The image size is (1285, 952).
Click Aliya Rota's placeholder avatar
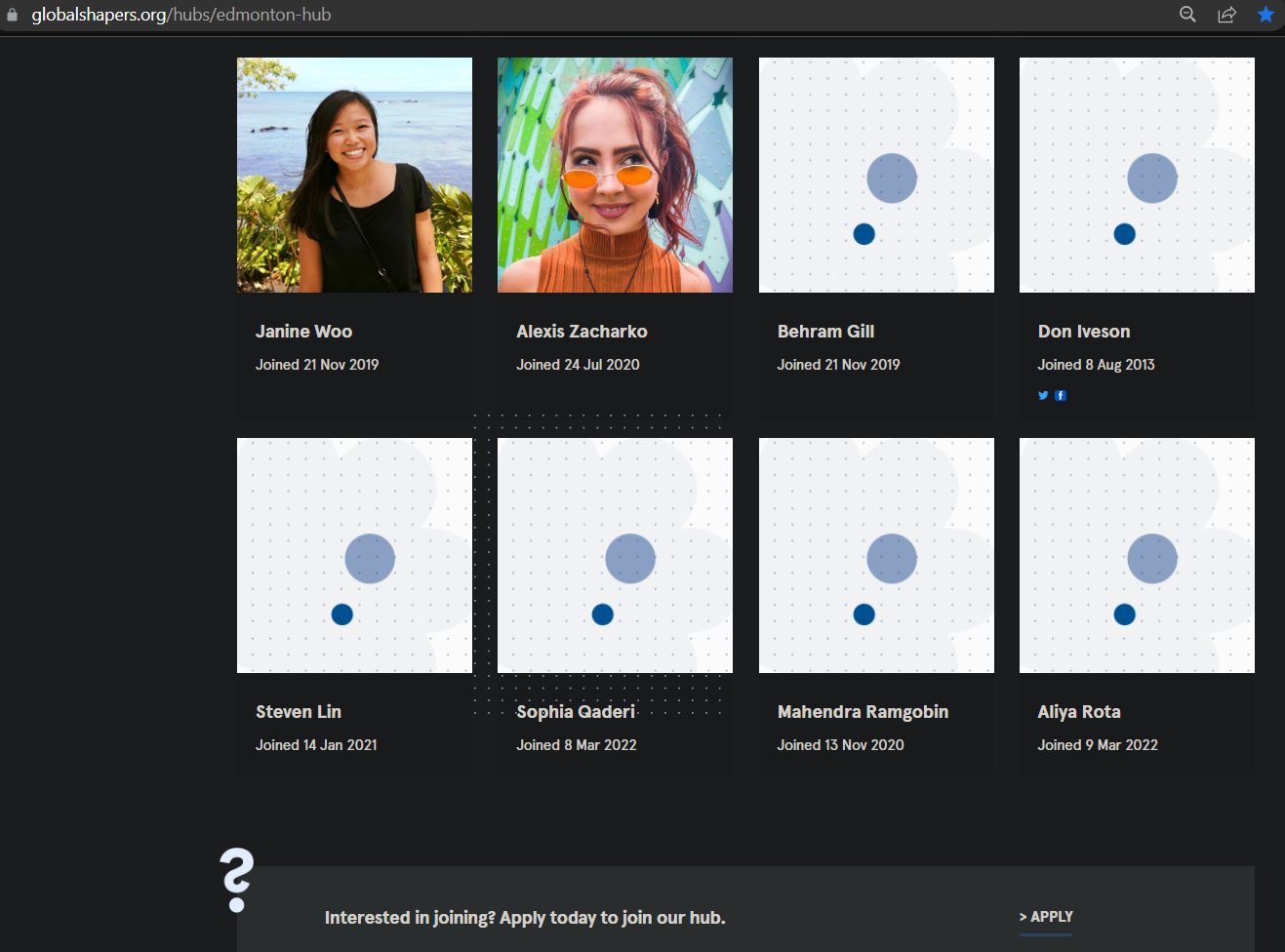(x=1137, y=555)
